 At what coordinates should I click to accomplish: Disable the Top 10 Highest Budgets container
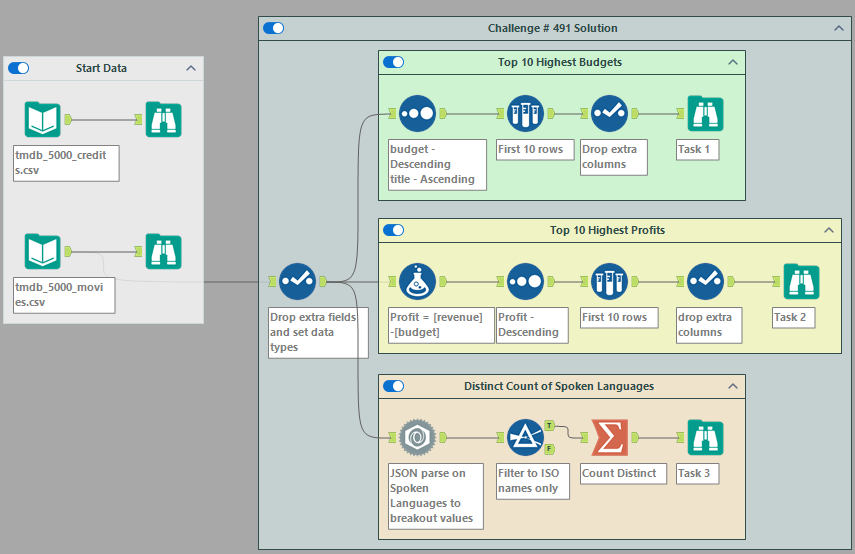coord(394,62)
